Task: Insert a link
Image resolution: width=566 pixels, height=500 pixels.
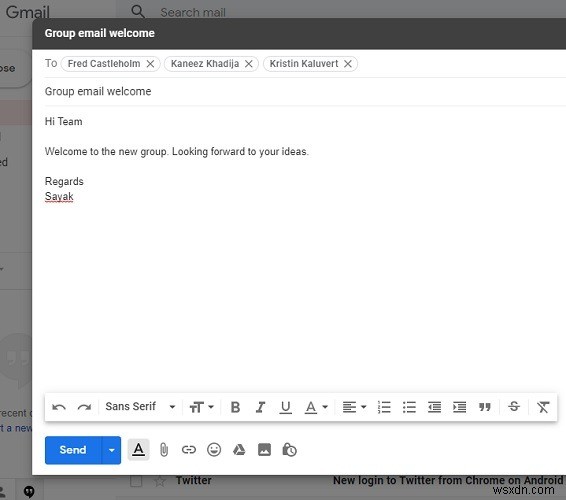Action: (189, 450)
